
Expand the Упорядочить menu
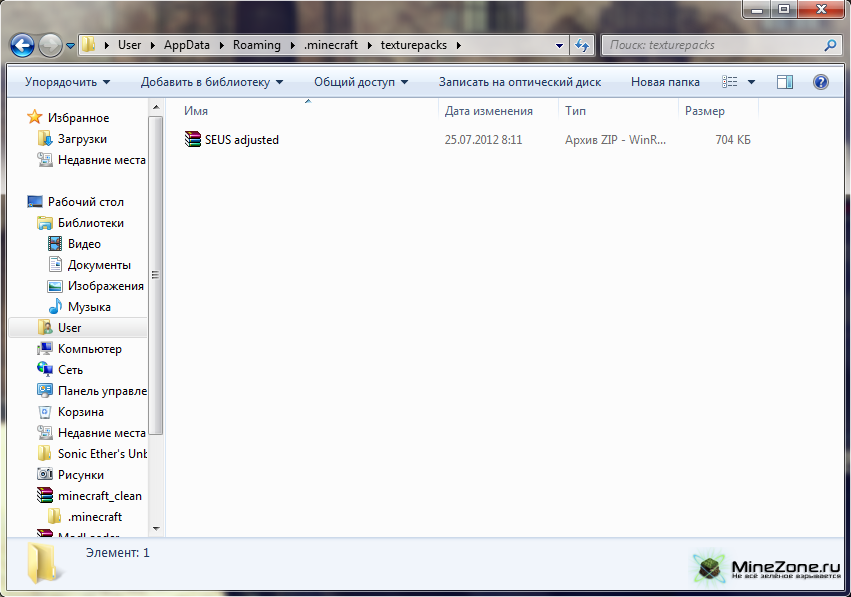(67, 82)
